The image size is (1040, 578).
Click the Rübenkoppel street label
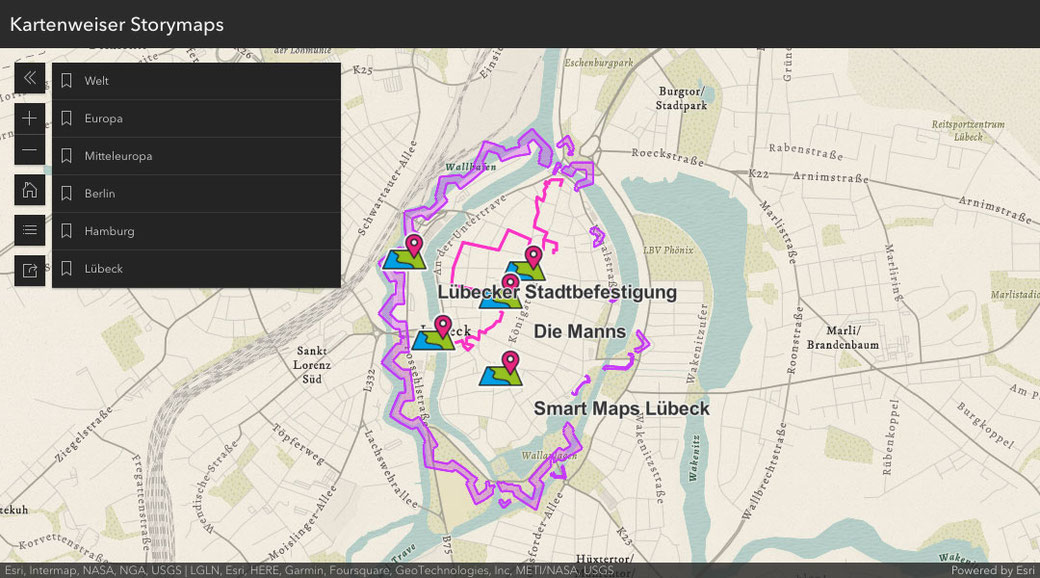(891, 437)
